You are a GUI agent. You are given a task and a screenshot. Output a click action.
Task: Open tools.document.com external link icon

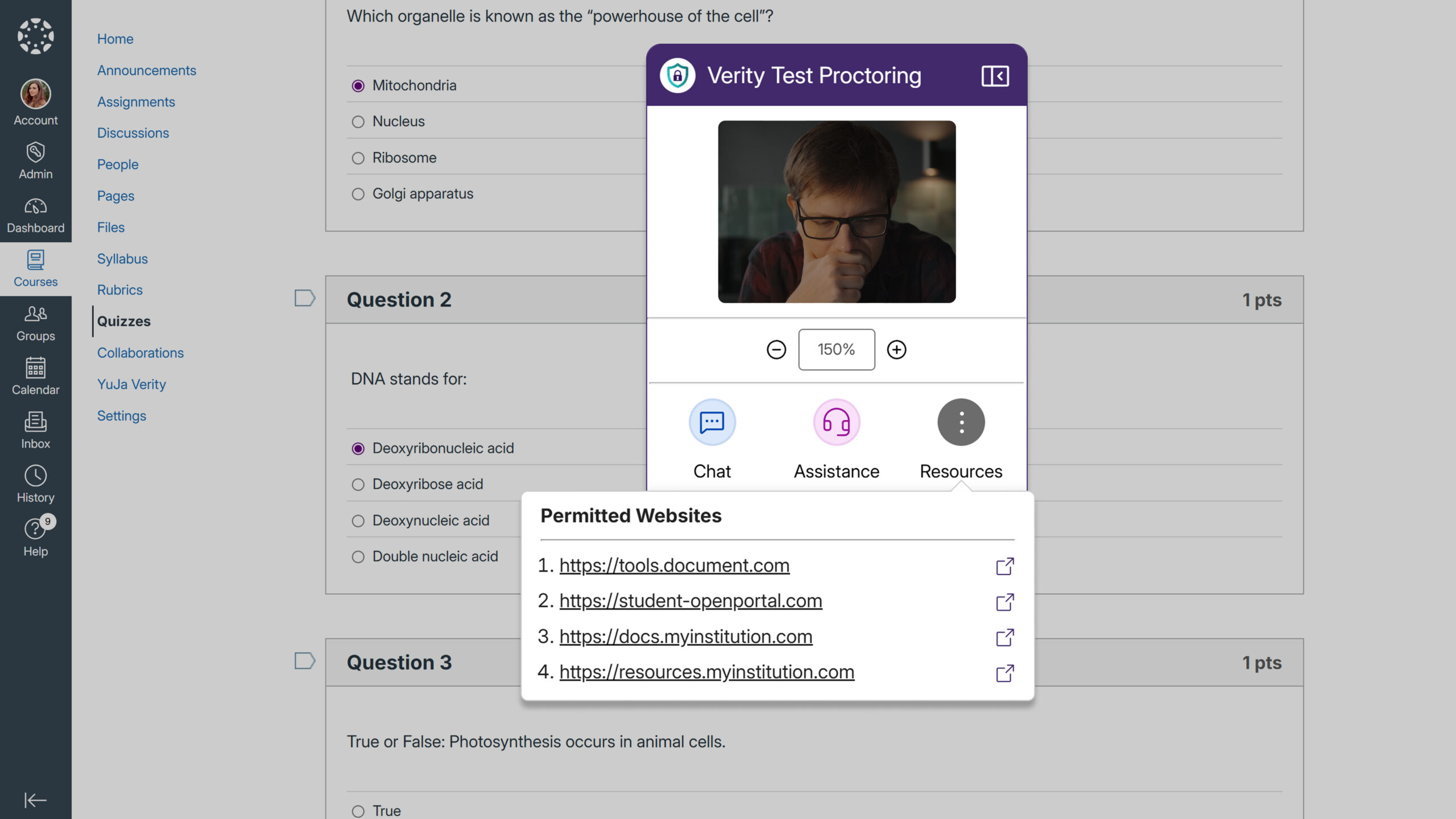coord(1004,566)
